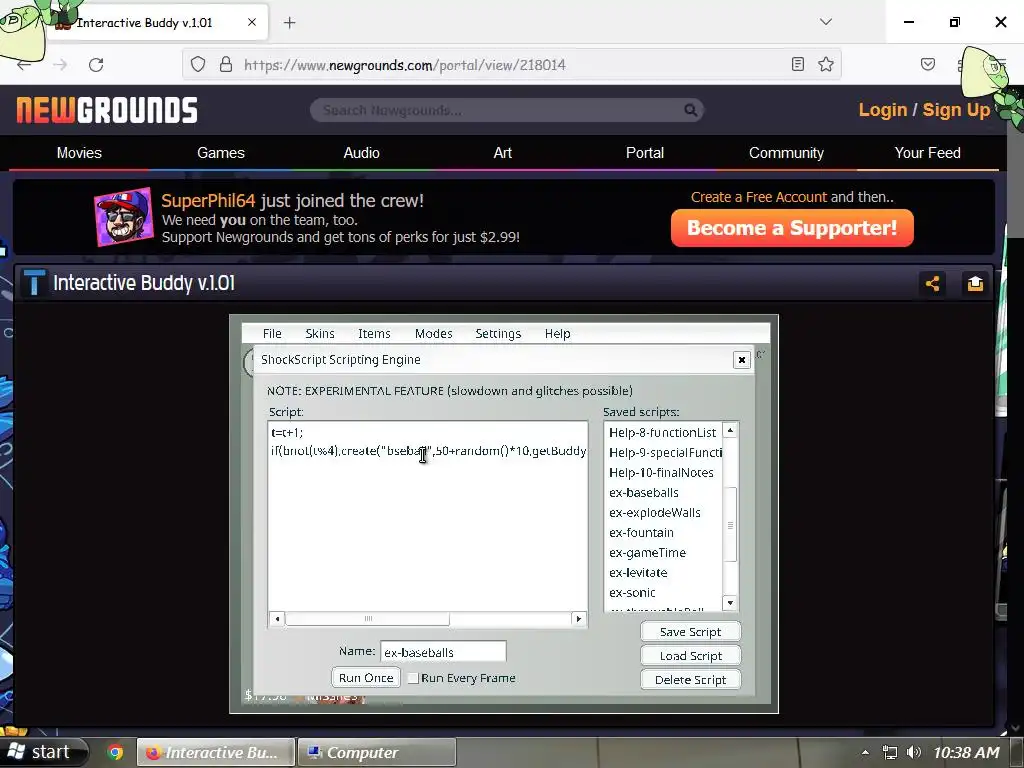Click the browser reload icon
The image size is (1024, 768).
96,65
